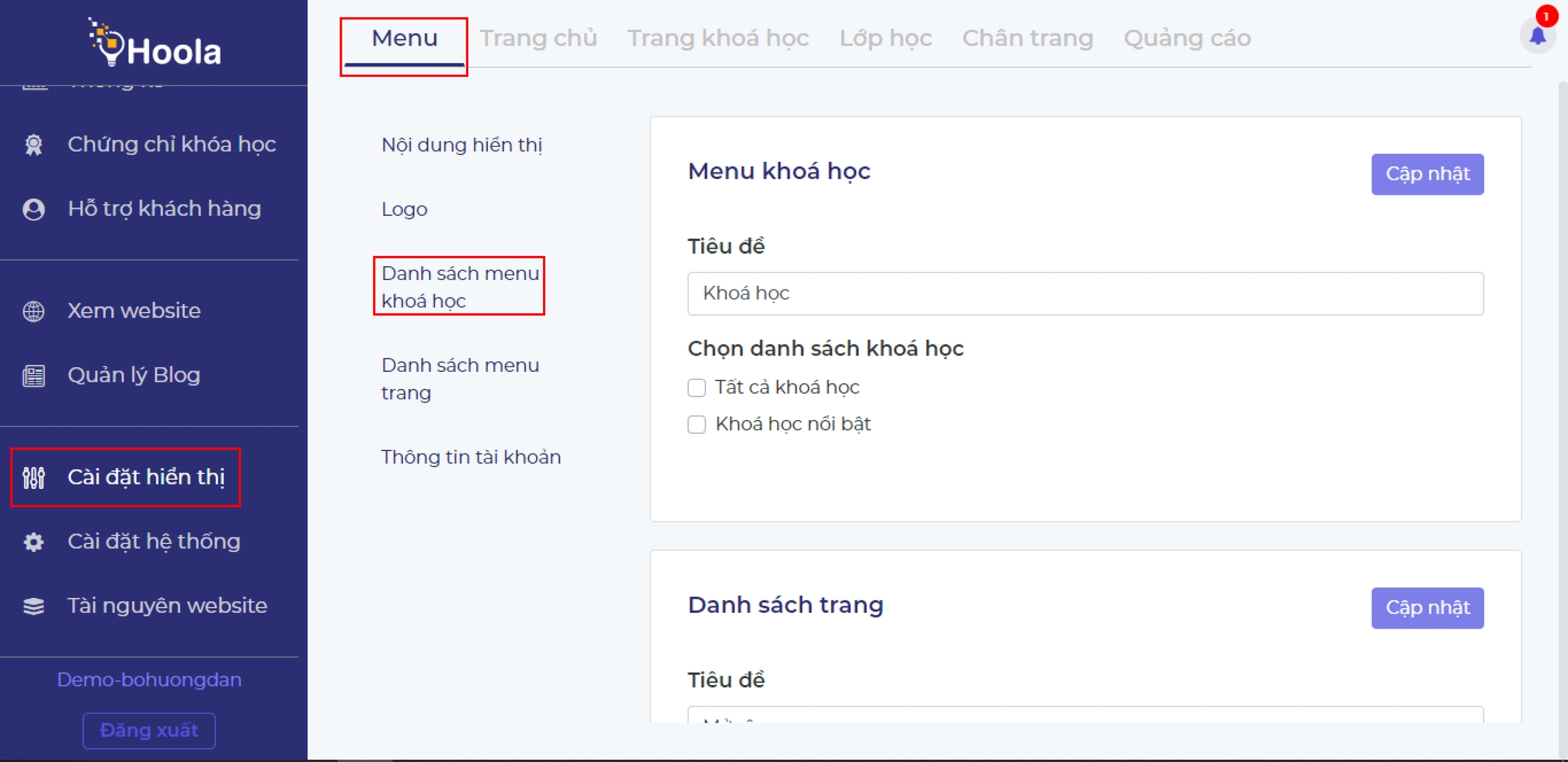Click the notification bell icon
The image size is (1568, 762).
click(x=1537, y=35)
